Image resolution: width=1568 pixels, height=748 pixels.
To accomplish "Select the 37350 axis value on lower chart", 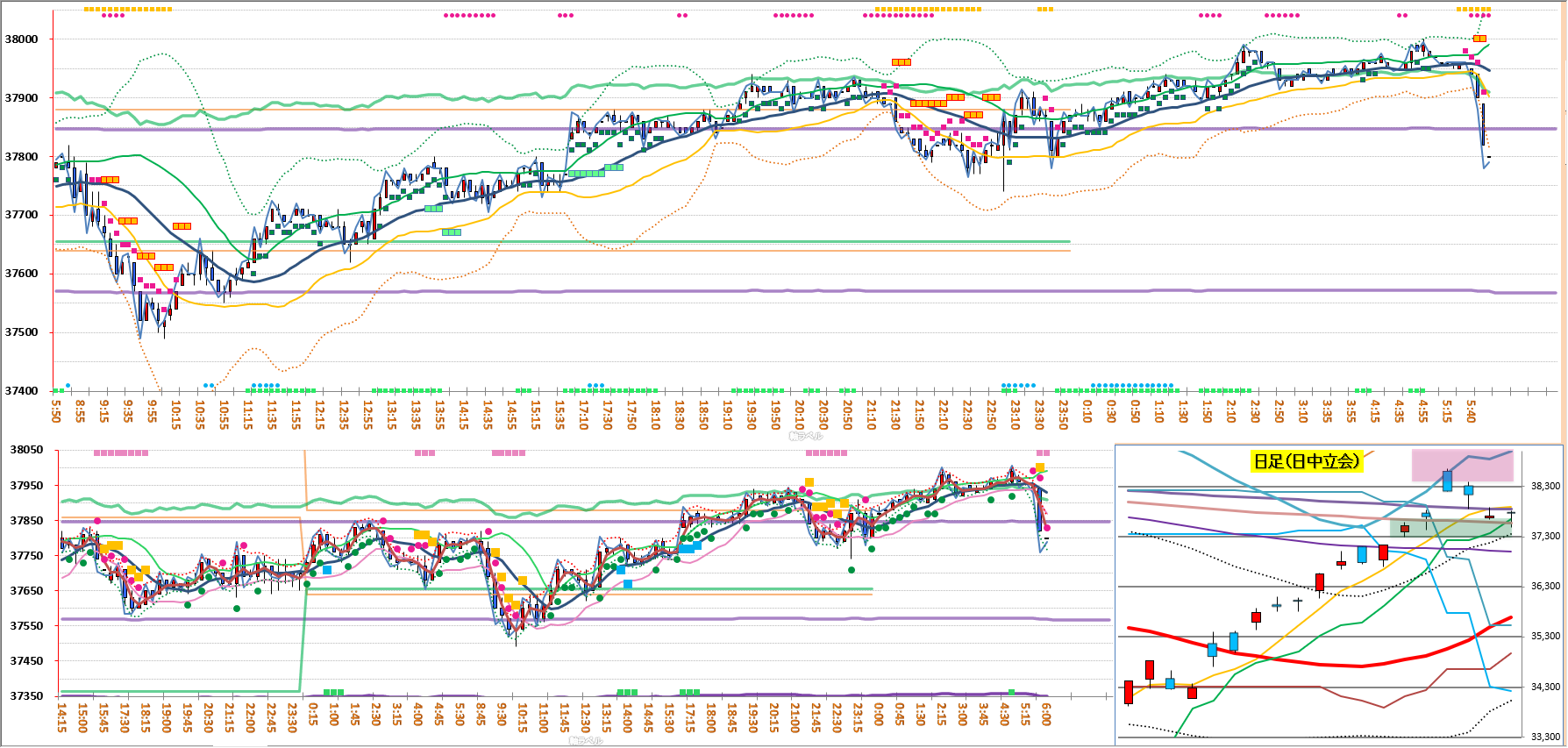I will click(26, 696).
